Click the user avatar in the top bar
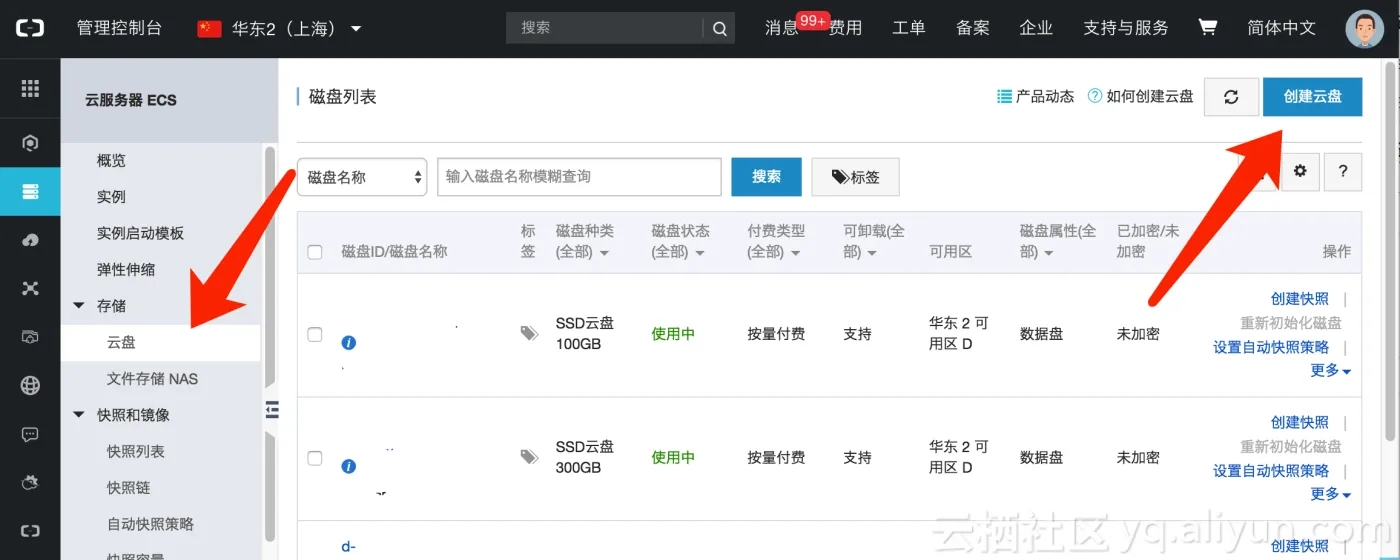The height and width of the screenshot is (560, 1400). point(1365,29)
